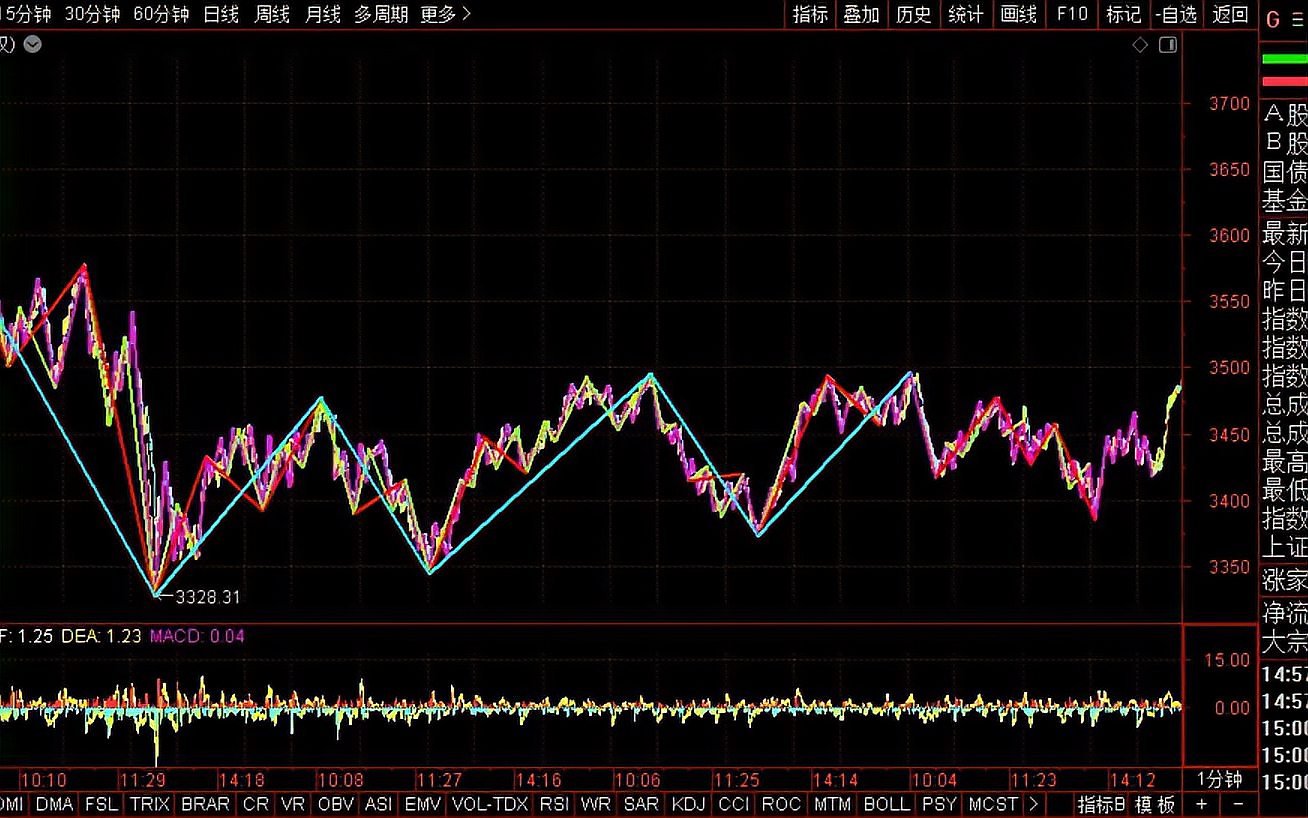
Task: Open the 历史 history button
Action: (x=914, y=14)
